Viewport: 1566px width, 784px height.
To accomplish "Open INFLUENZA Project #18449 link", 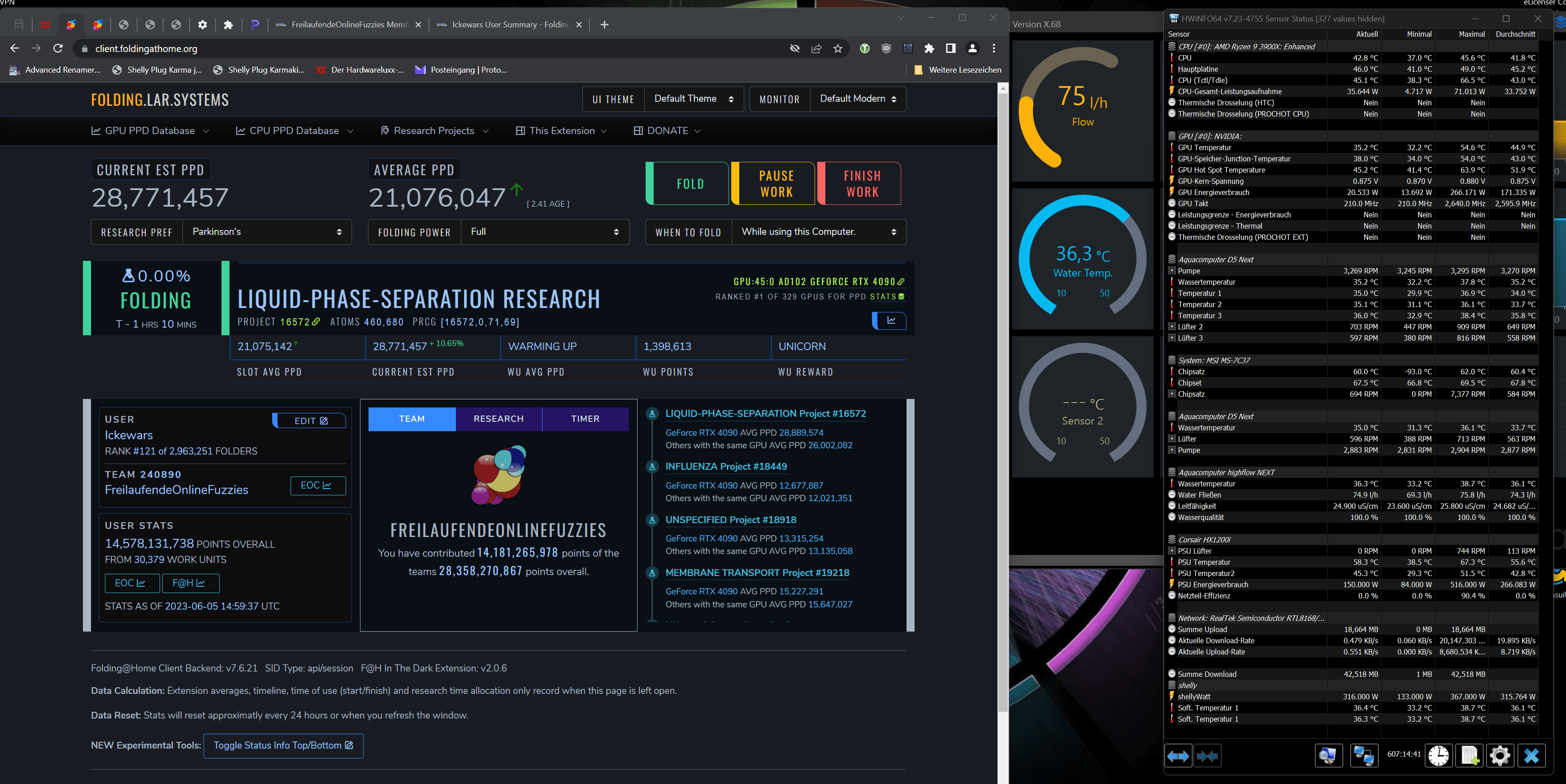I will 726,467.
